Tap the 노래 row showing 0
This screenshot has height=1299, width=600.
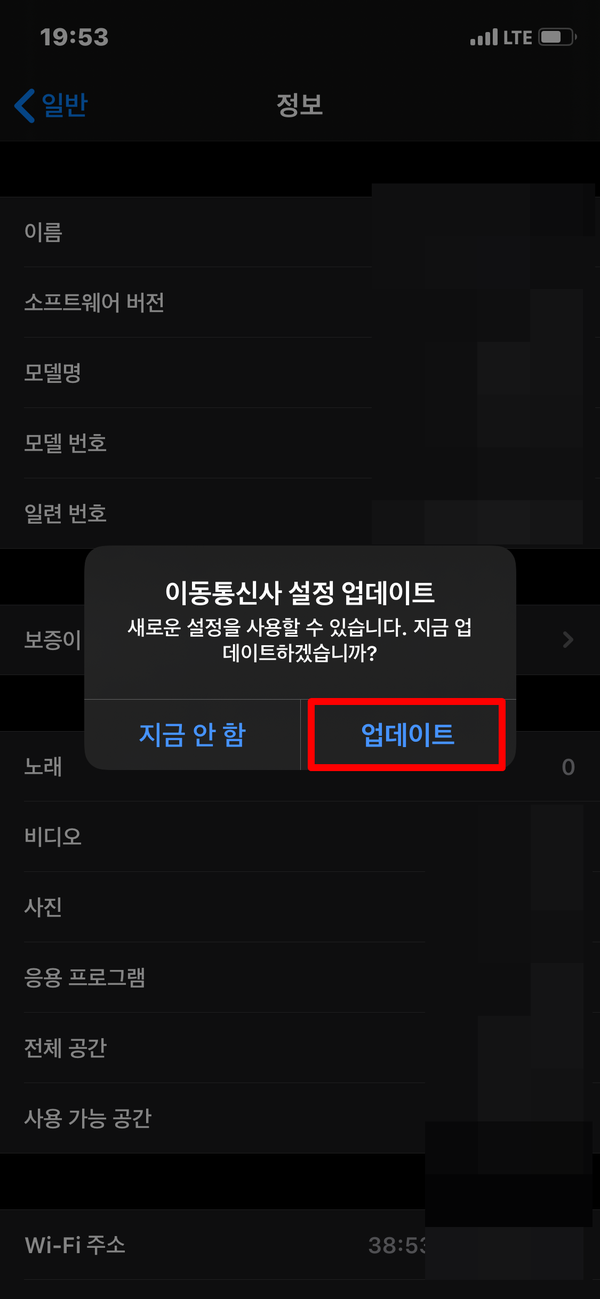point(300,767)
